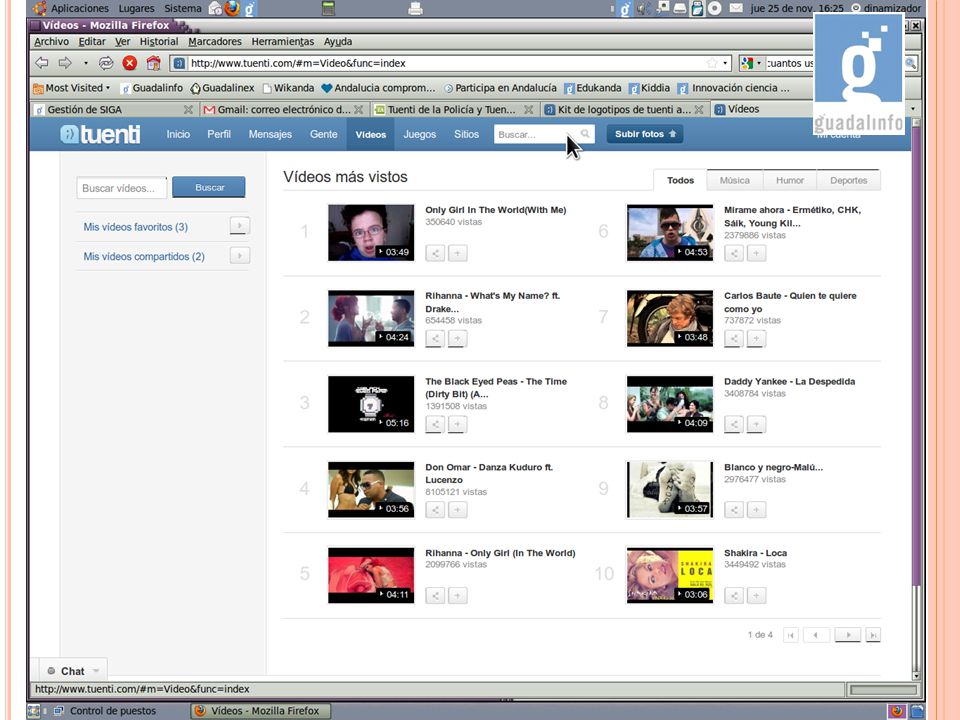Open the Historial menu
The height and width of the screenshot is (720, 960).
click(159, 42)
